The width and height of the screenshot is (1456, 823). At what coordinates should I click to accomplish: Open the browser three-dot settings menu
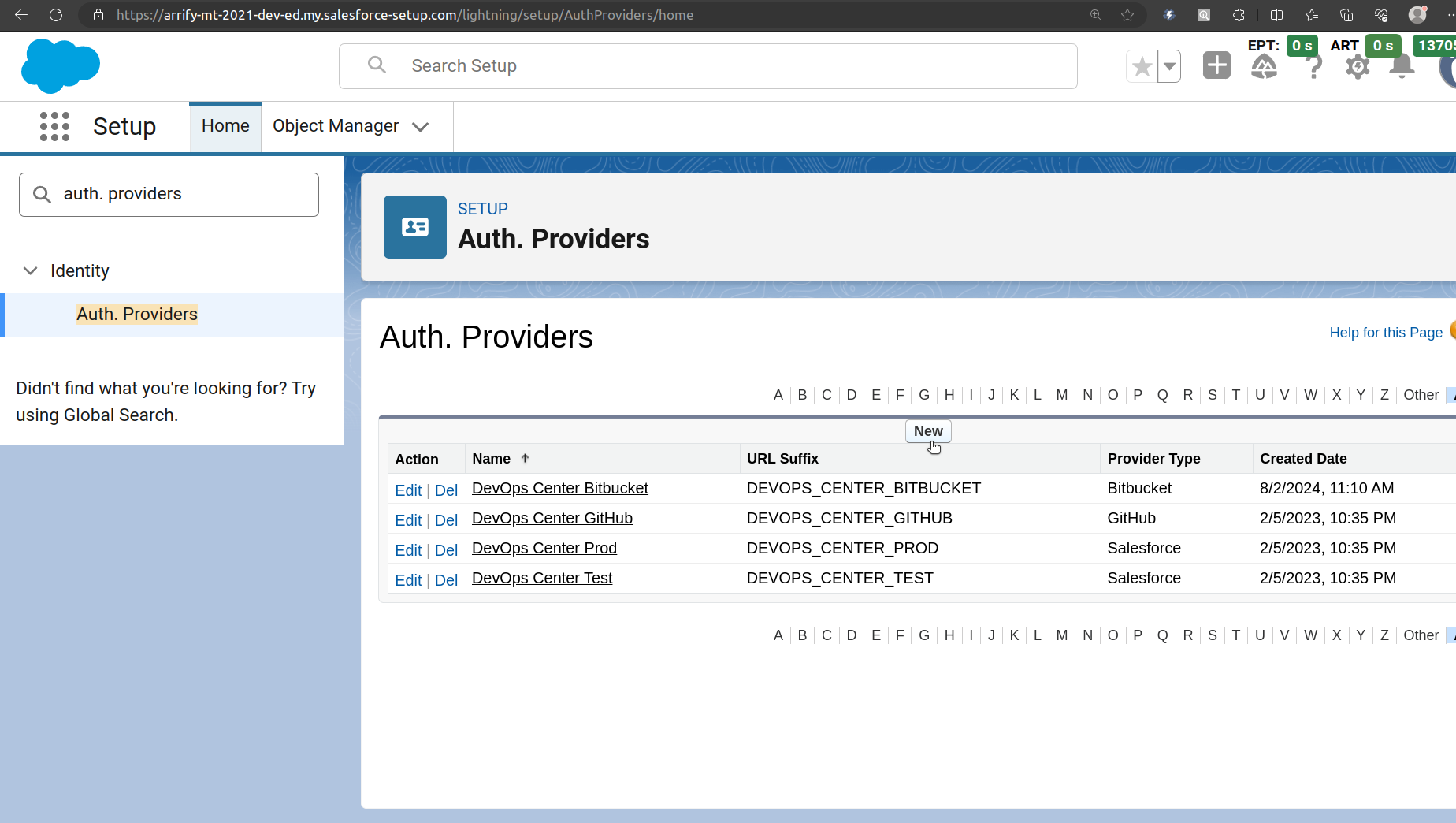[x=1448, y=15]
